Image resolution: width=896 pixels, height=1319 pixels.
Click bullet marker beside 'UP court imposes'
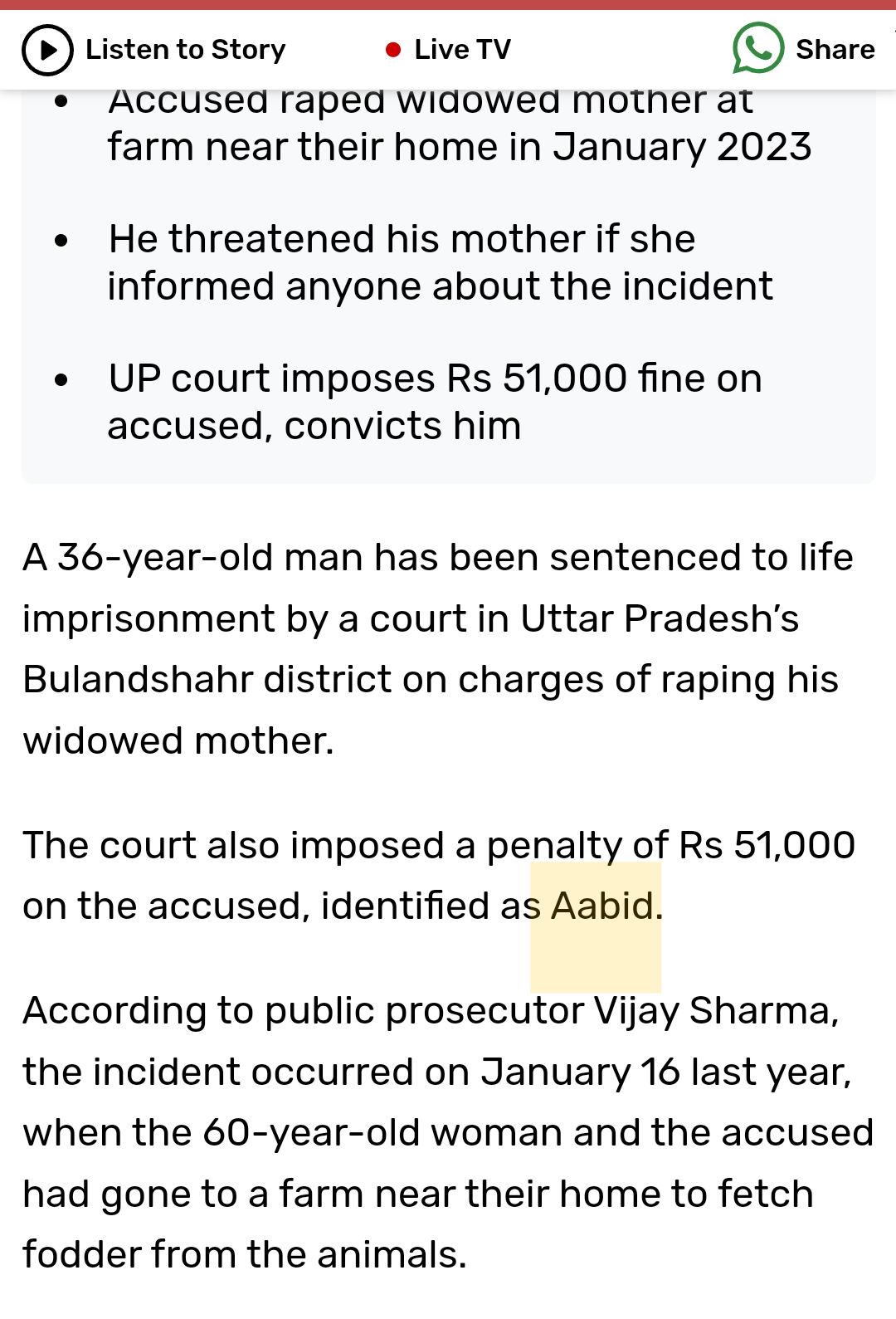61,380
